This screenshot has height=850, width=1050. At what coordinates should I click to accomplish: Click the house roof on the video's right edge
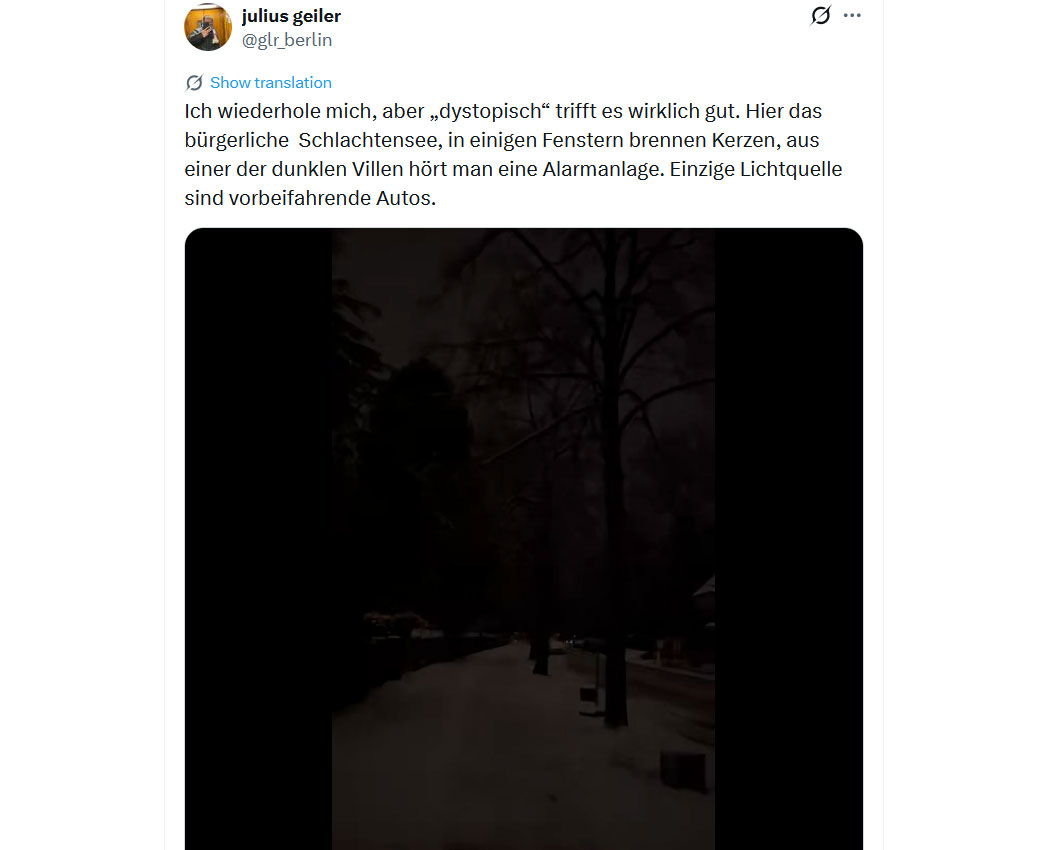coord(704,588)
